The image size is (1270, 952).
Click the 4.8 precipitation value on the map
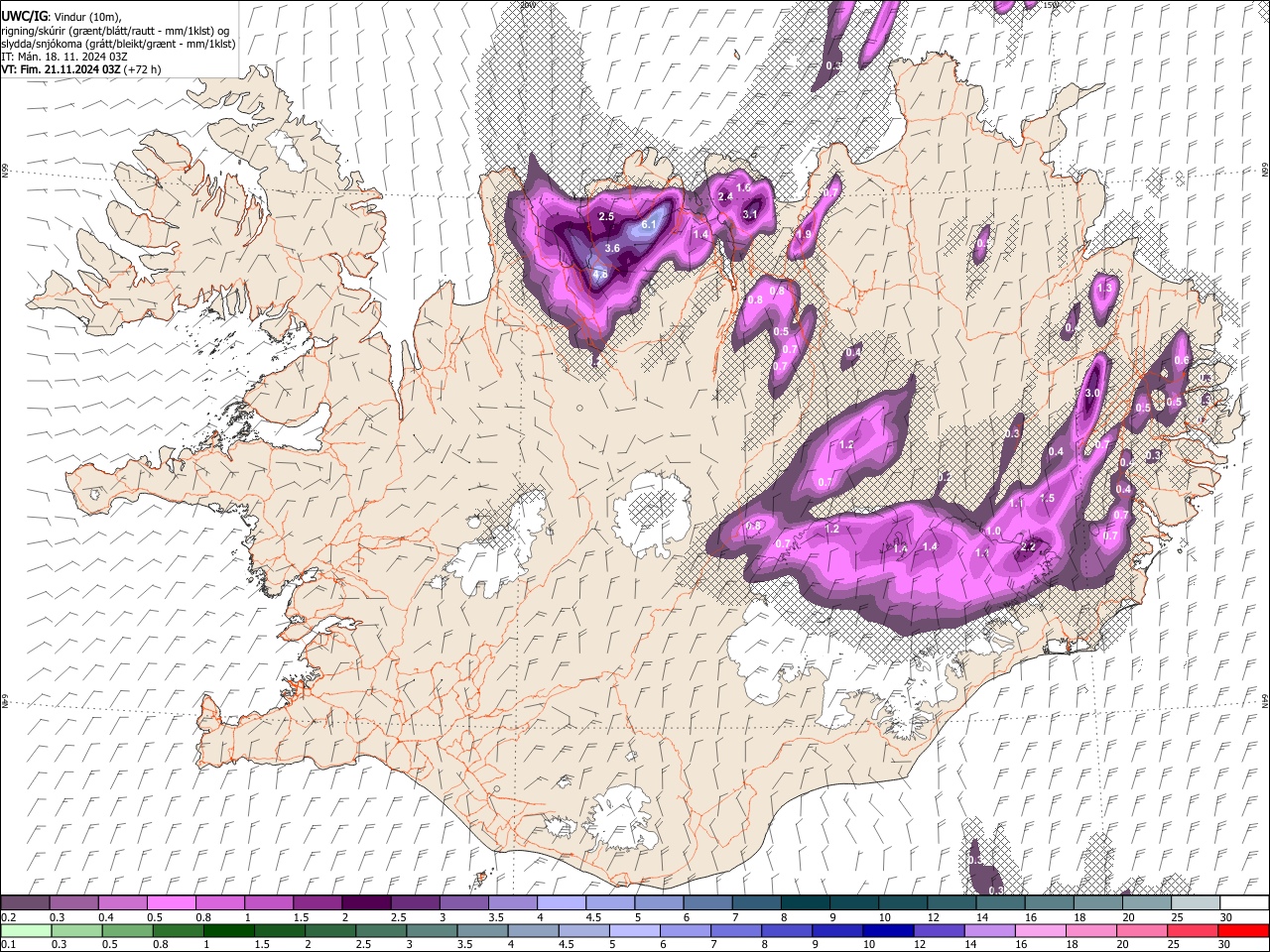[x=600, y=275]
